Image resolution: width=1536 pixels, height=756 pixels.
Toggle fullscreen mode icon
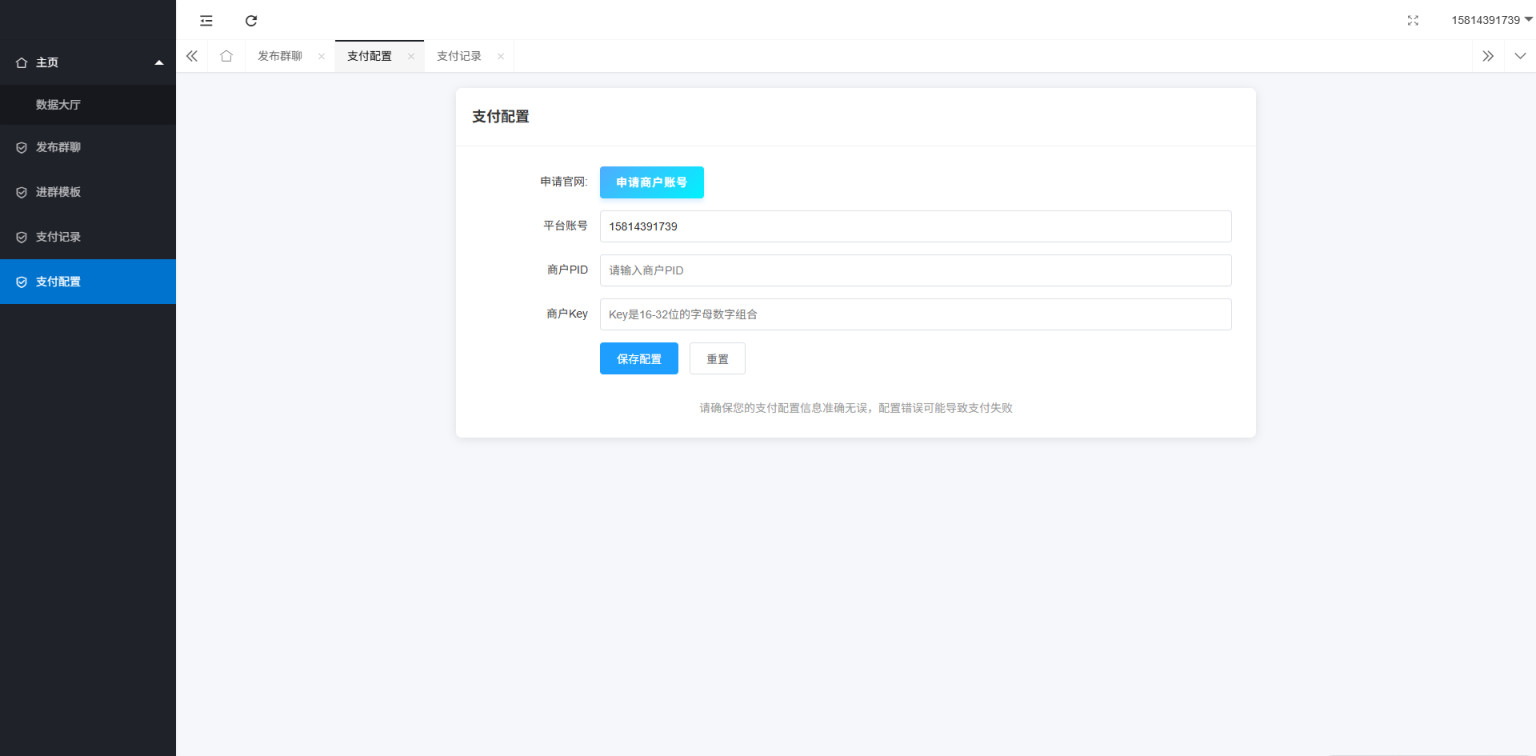(x=1413, y=20)
